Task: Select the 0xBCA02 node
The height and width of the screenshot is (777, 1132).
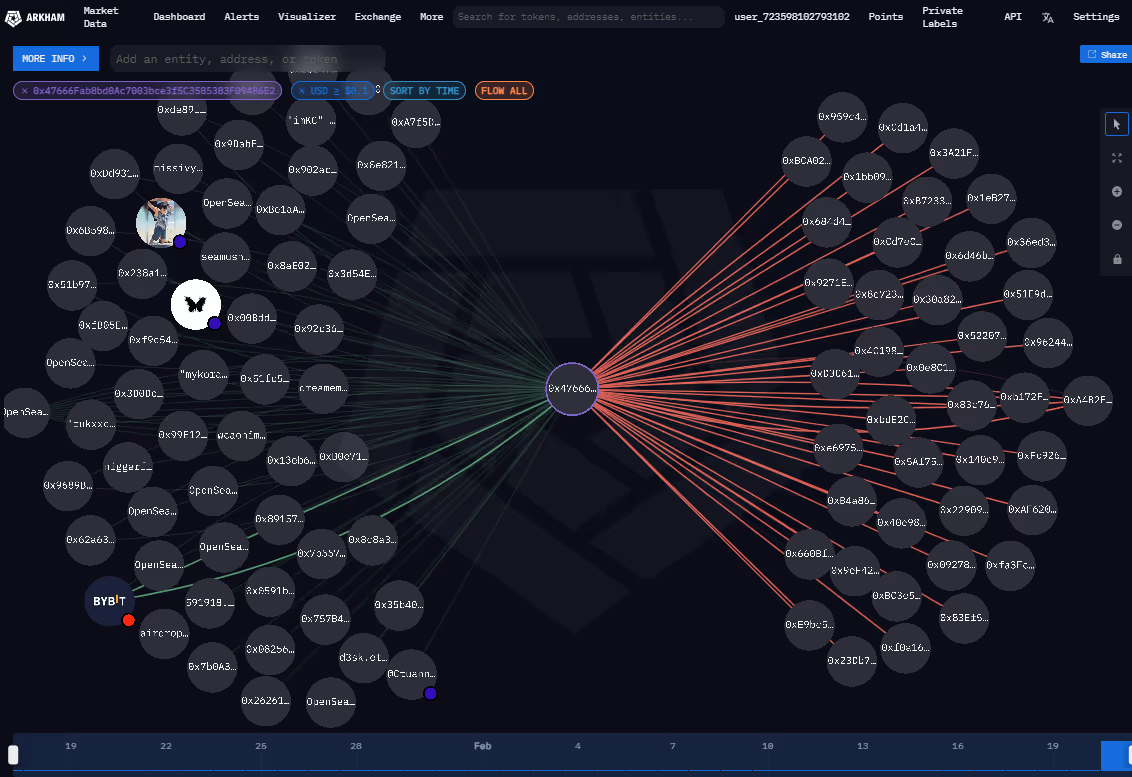Action: pyautogui.click(x=806, y=161)
